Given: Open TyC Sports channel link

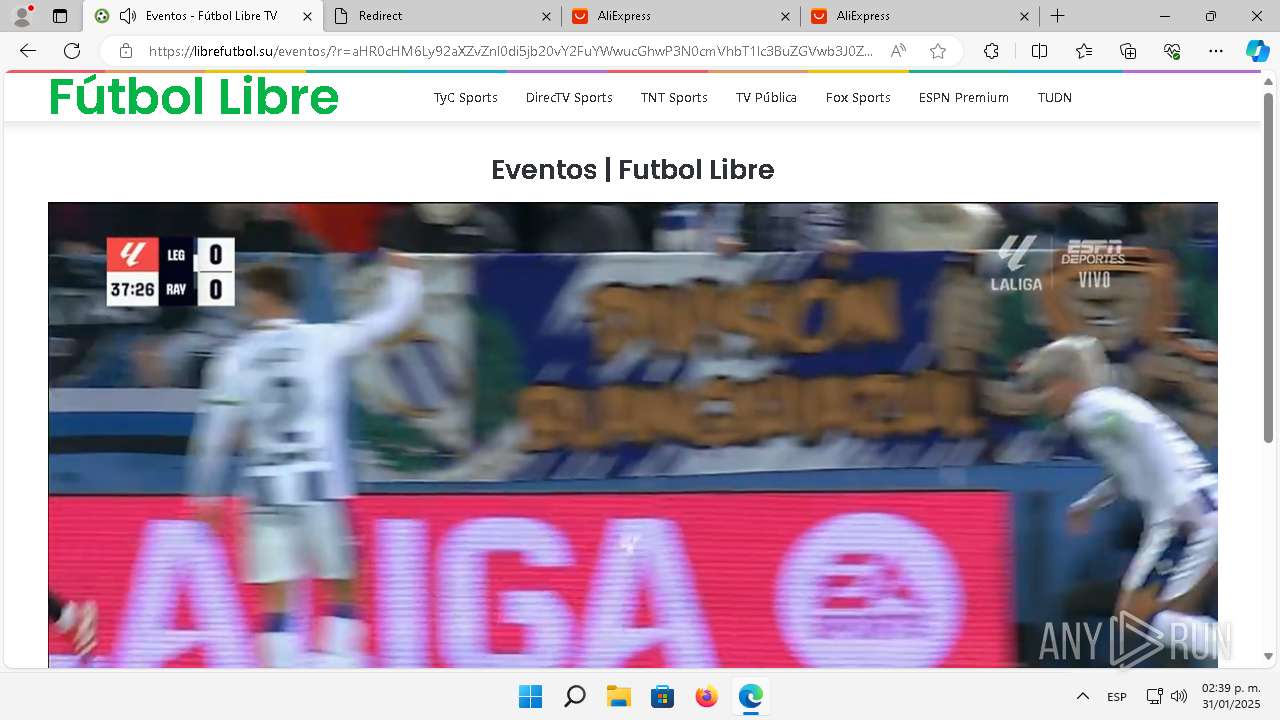Looking at the screenshot, I should (465, 97).
